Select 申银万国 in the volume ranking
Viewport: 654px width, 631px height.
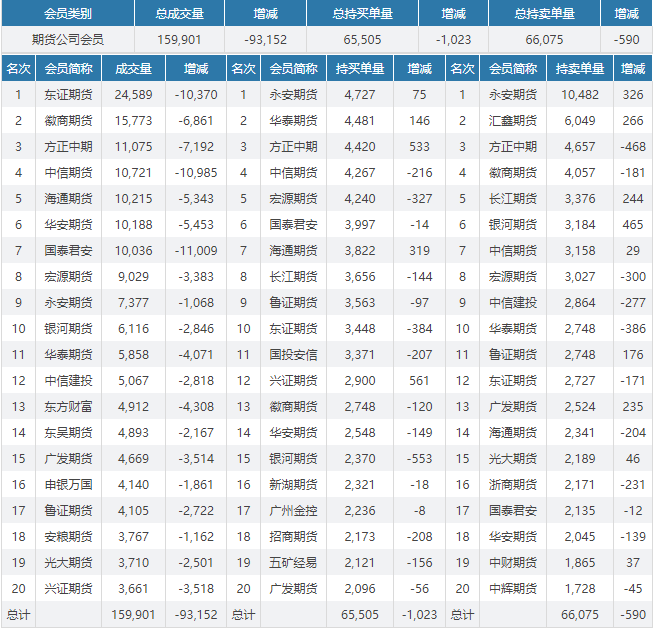click(68, 485)
